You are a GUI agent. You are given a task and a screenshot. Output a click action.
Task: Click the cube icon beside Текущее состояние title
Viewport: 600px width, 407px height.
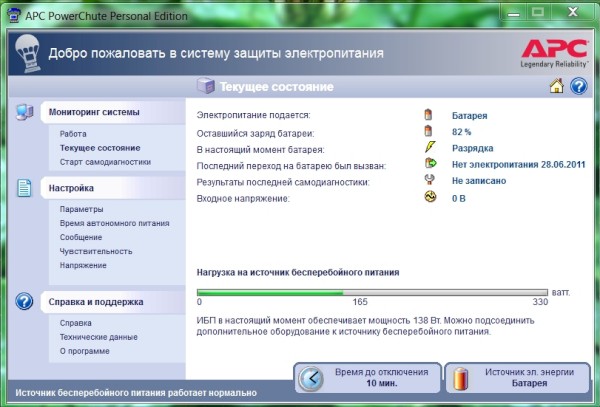click(x=206, y=86)
